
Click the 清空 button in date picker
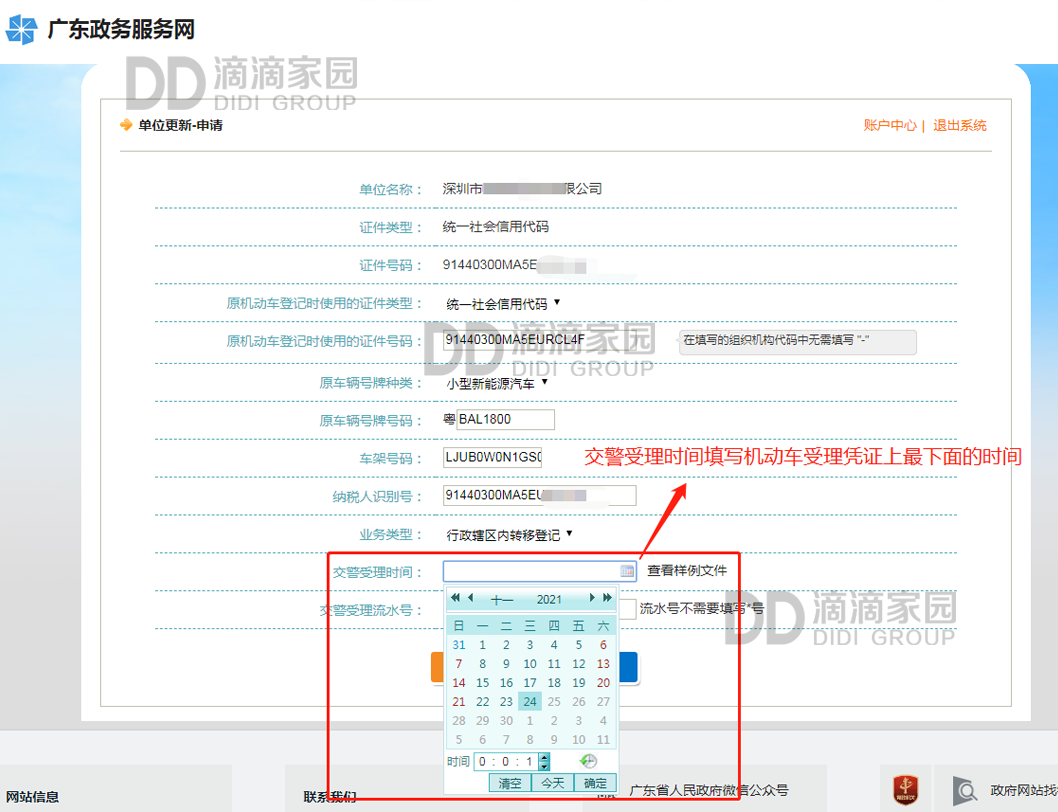tap(510, 783)
